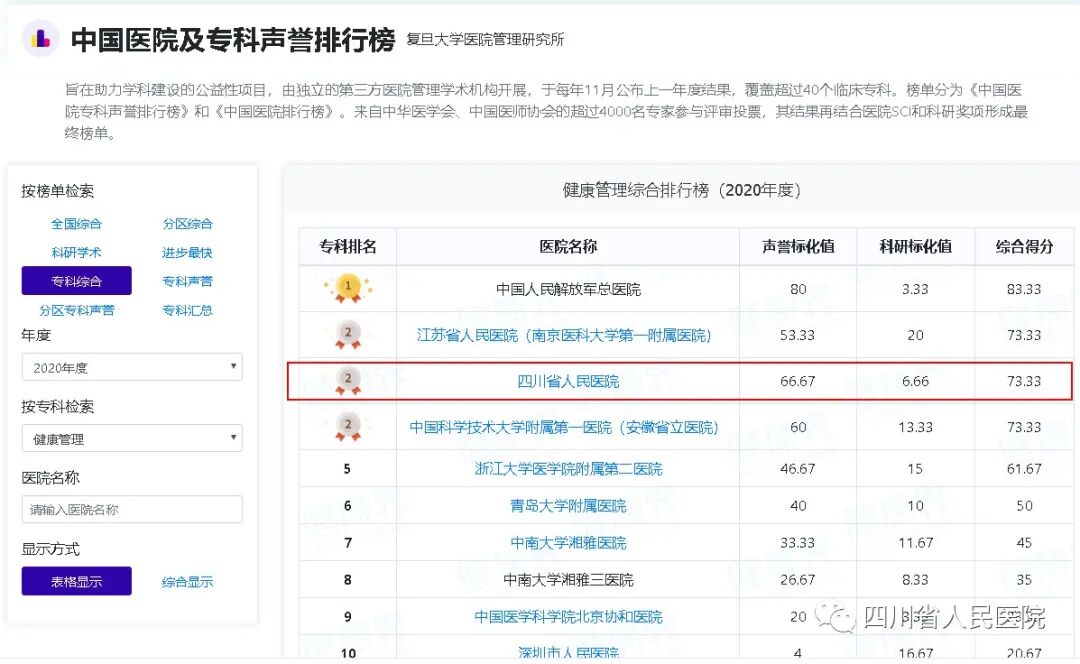Click the arrow on the specialty selector
1080x664 pixels.
[233, 438]
